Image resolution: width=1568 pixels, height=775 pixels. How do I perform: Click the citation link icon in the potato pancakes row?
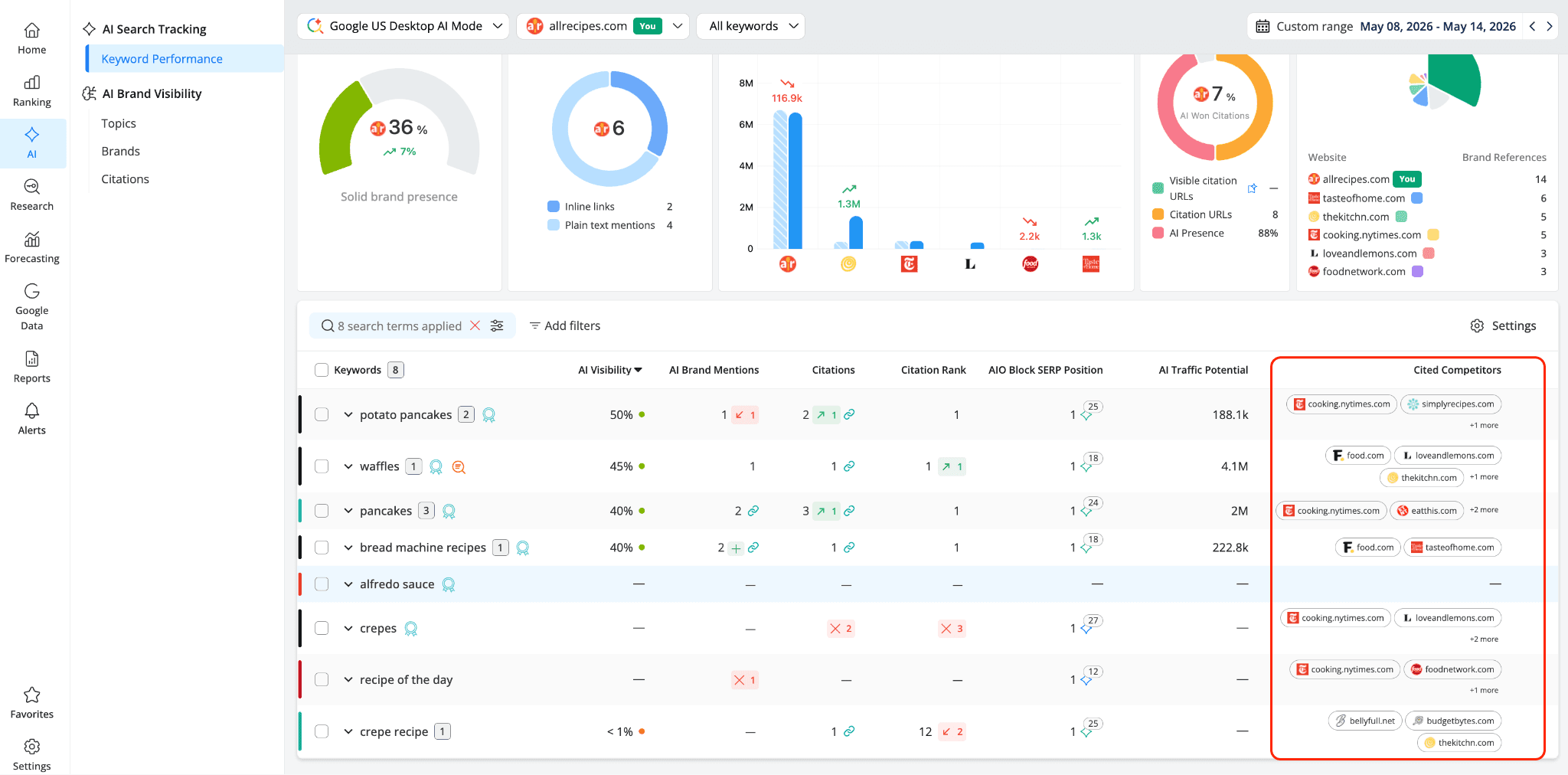point(849,414)
